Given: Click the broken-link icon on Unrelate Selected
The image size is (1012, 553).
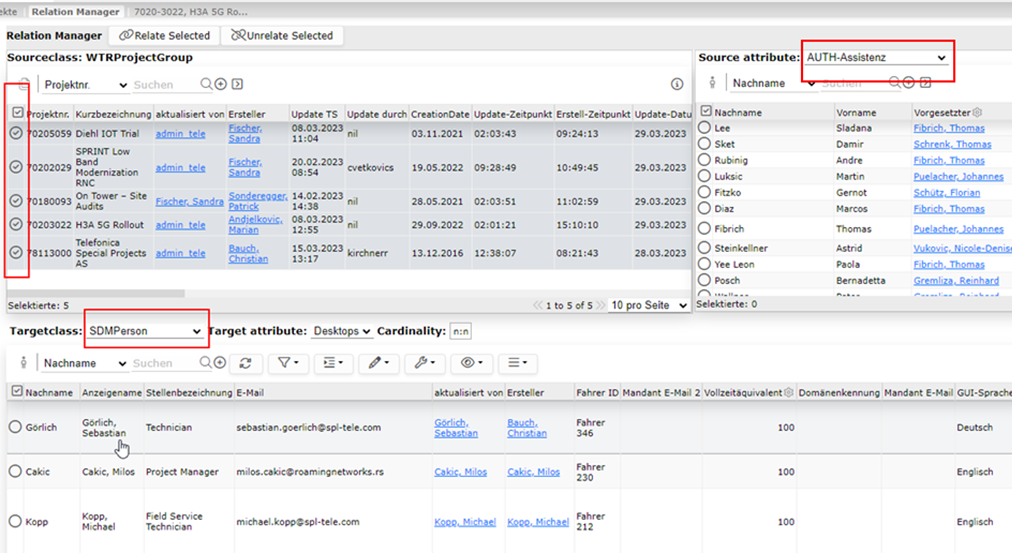Looking at the screenshot, I should pyautogui.click(x=238, y=35).
